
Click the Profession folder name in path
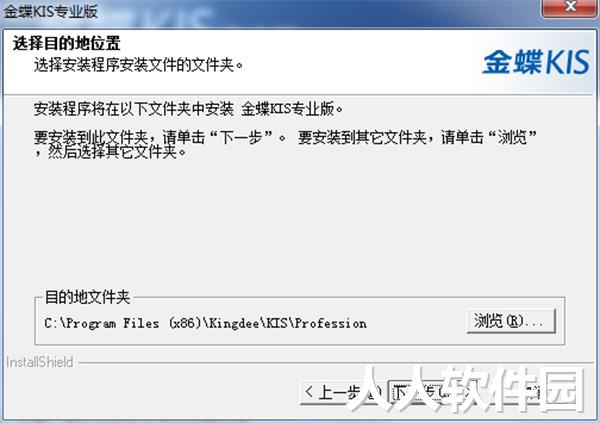tap(331, 323)
